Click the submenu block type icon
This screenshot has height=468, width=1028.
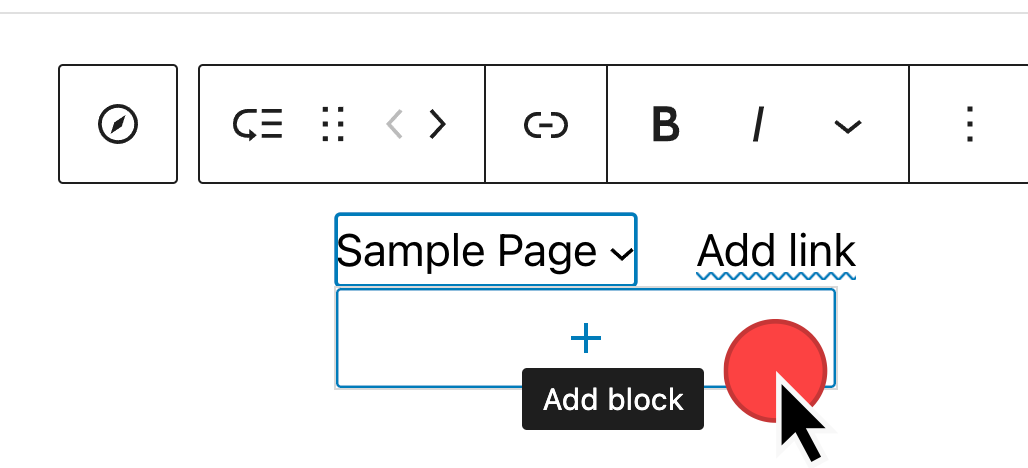258,125
